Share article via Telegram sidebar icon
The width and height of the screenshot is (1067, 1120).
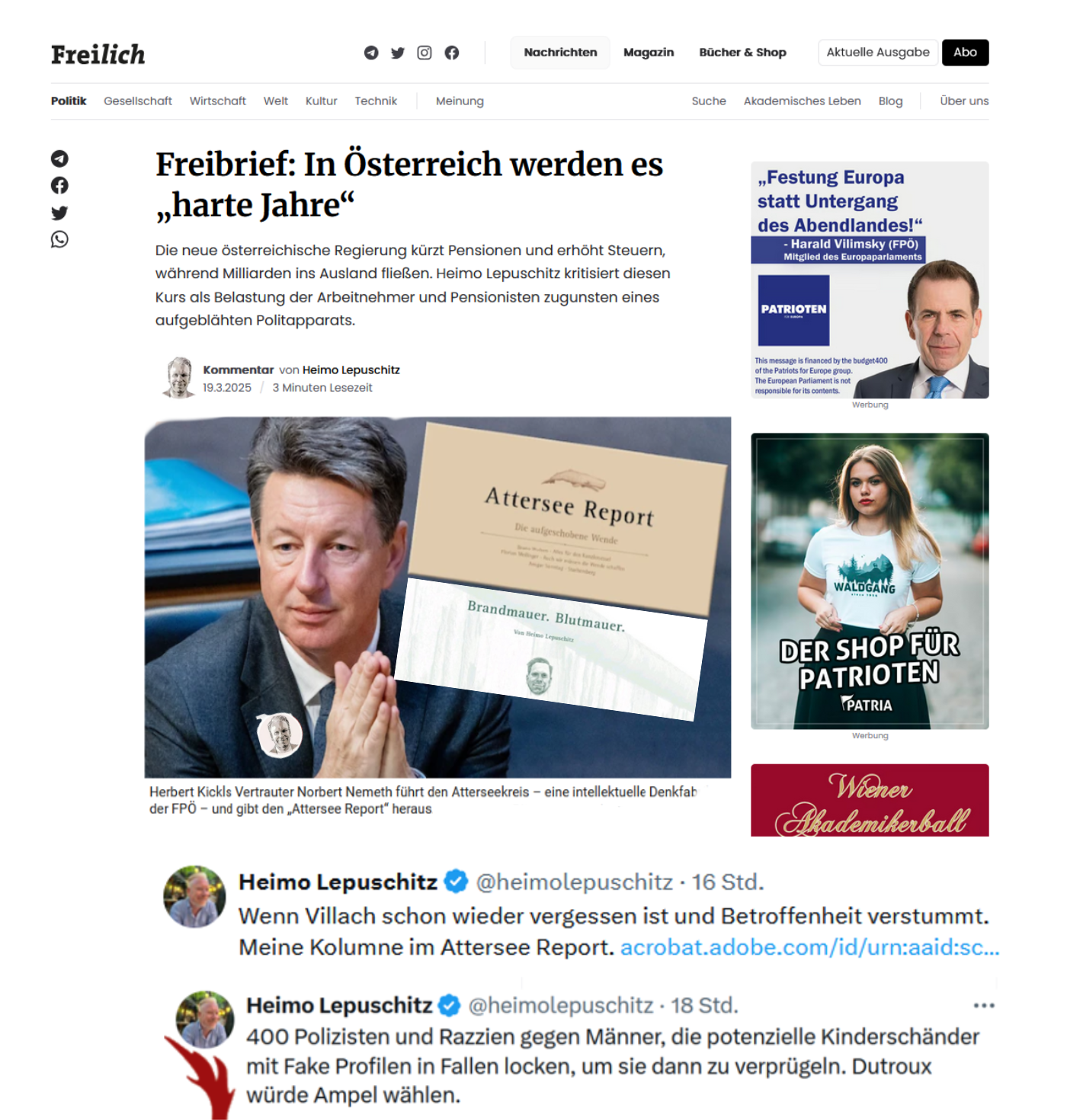pos(59,158)
